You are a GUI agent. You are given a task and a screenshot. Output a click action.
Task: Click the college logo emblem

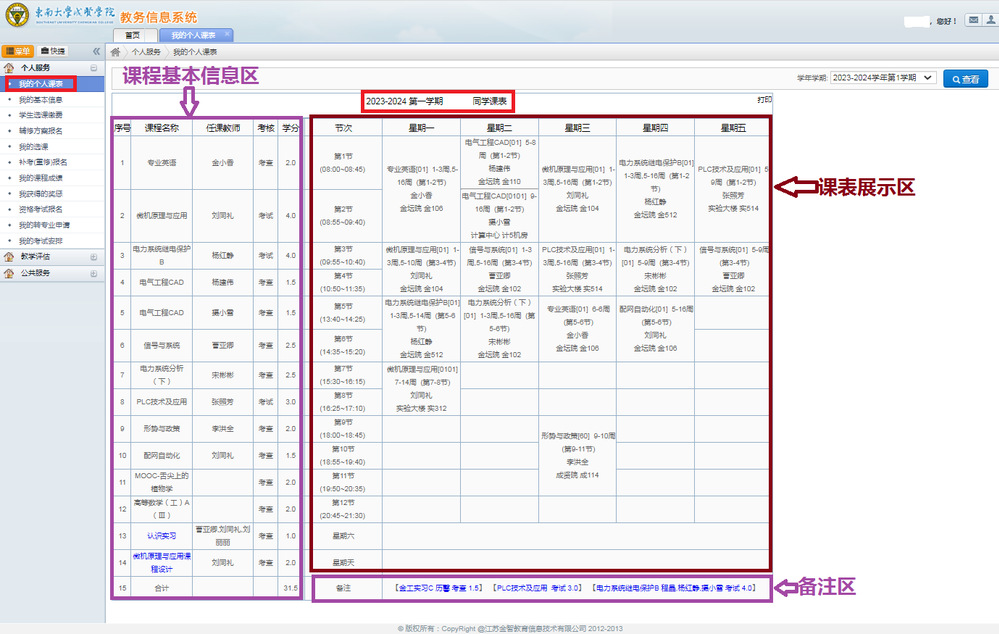17,19
